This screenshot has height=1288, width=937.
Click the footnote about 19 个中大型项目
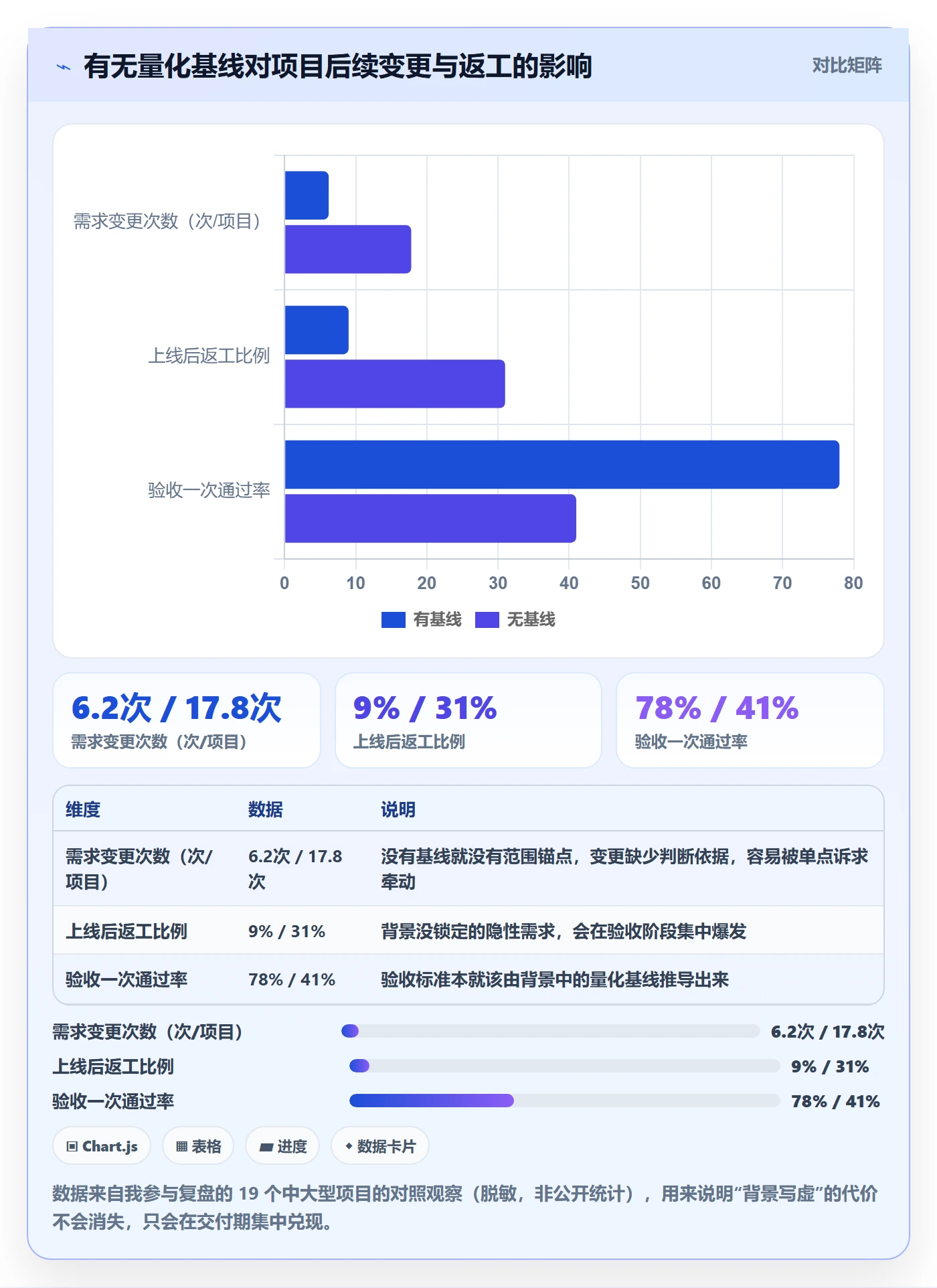[x=465, y=1208]
